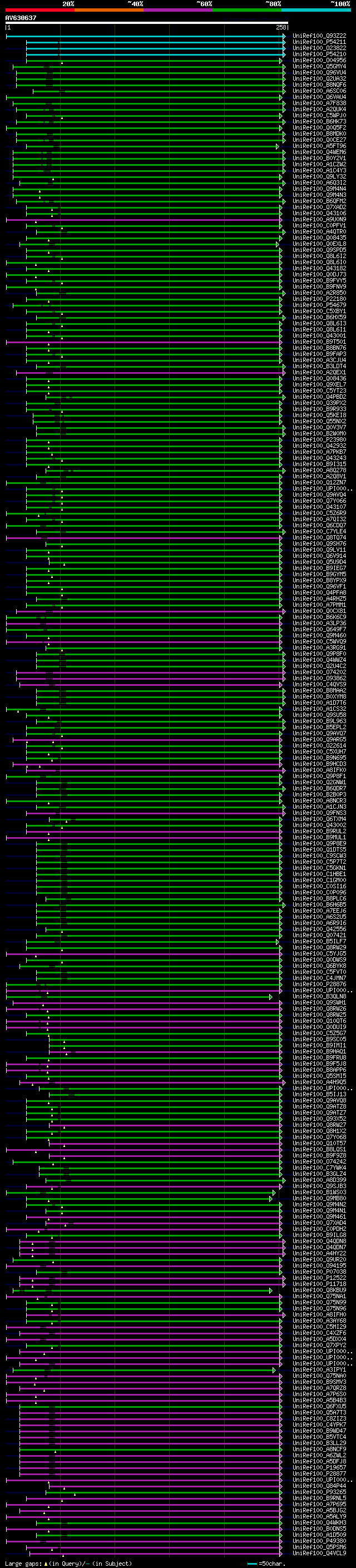Open hit UniRef100_Q96VU4
The image size is (356, 1568).
coord(319,72)
